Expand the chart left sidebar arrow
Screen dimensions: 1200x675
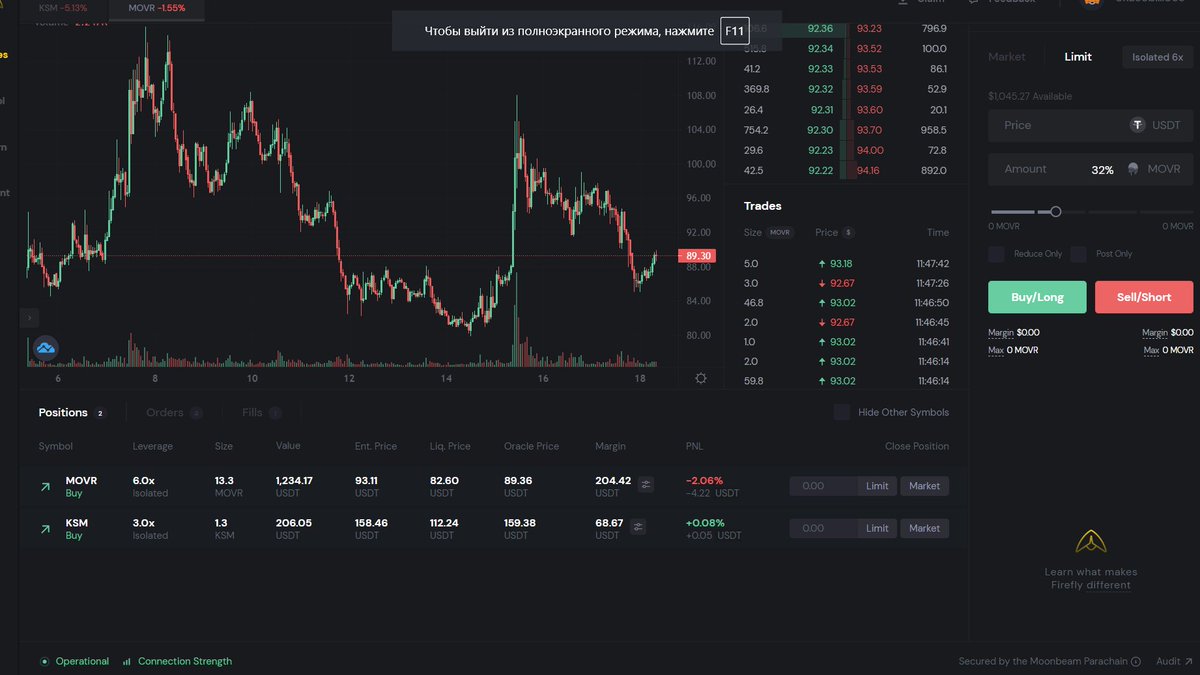click(x=30, y=318)
